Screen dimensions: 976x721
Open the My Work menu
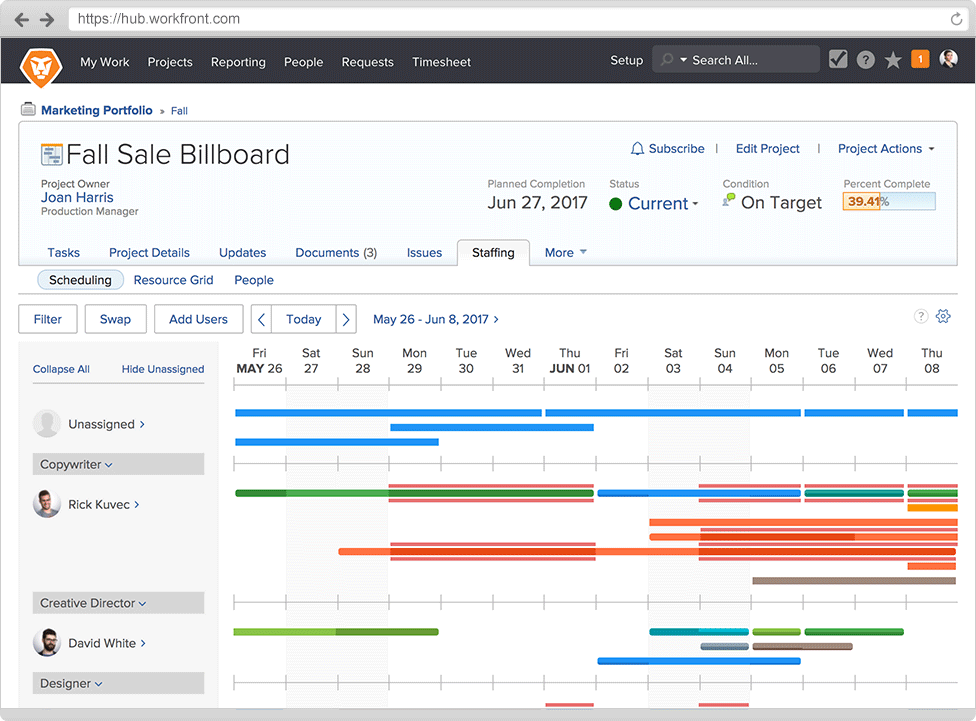pos(105,62)
